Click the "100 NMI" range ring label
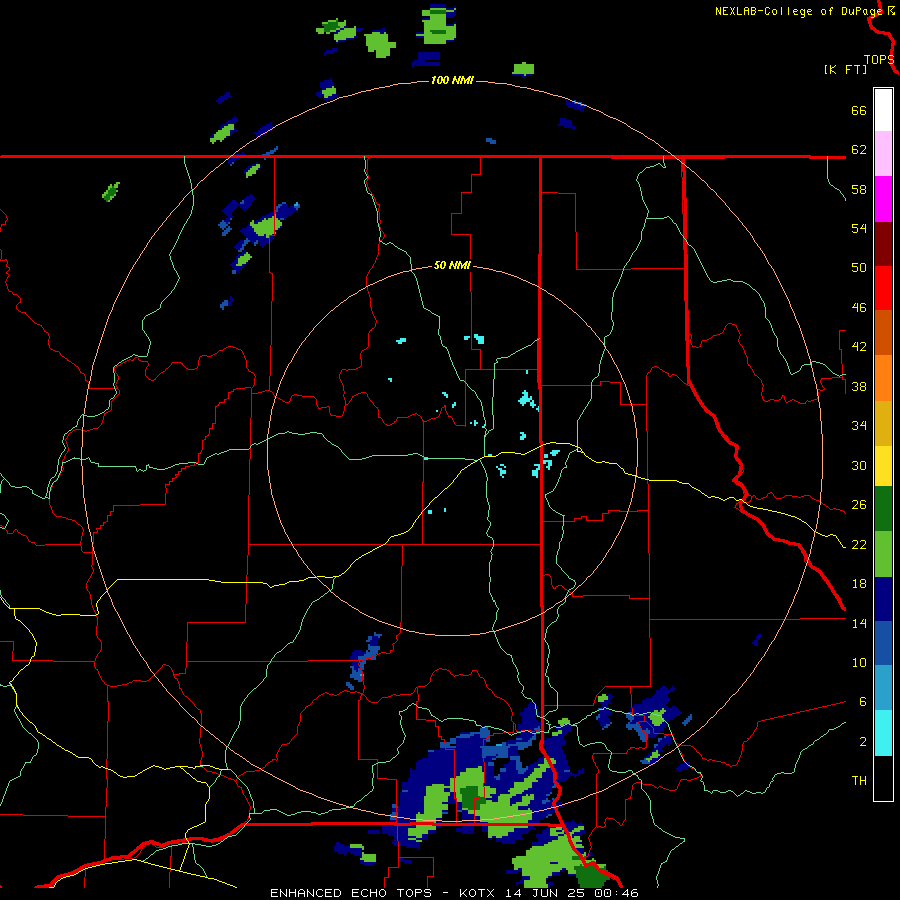The image size is (900, 900). coord(452,80)
